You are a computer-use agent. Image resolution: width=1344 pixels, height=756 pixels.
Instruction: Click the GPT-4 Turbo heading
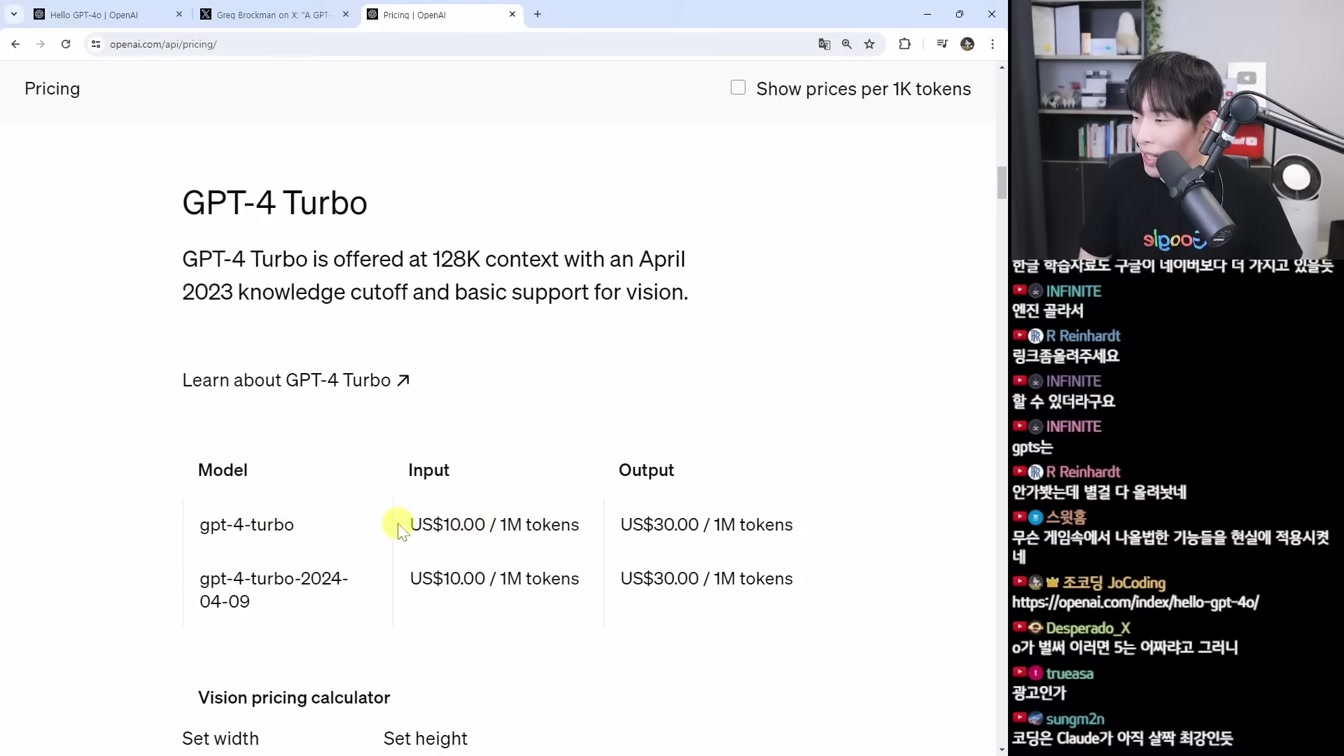(275, 203)
